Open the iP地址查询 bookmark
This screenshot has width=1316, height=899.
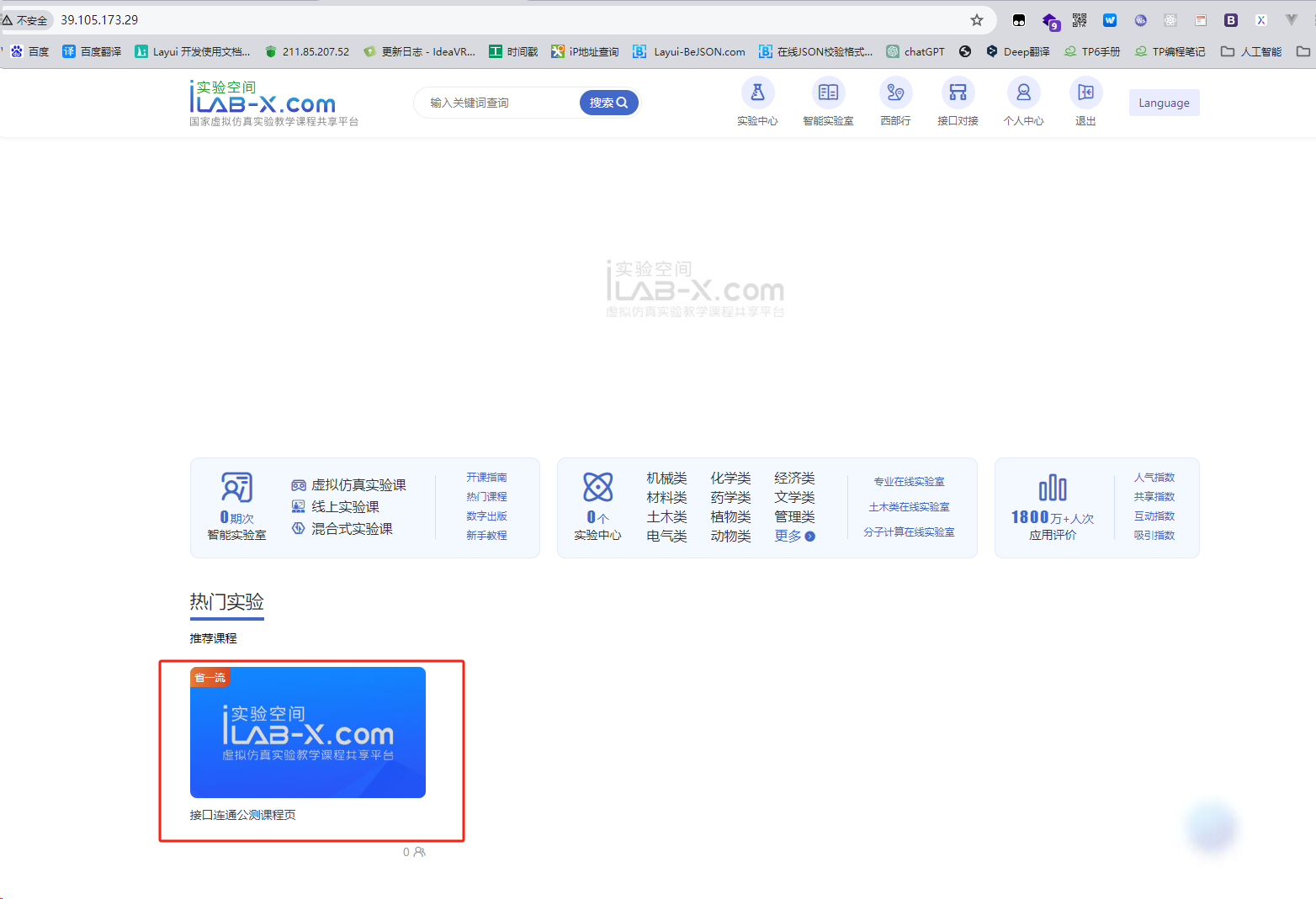(585, 51)
